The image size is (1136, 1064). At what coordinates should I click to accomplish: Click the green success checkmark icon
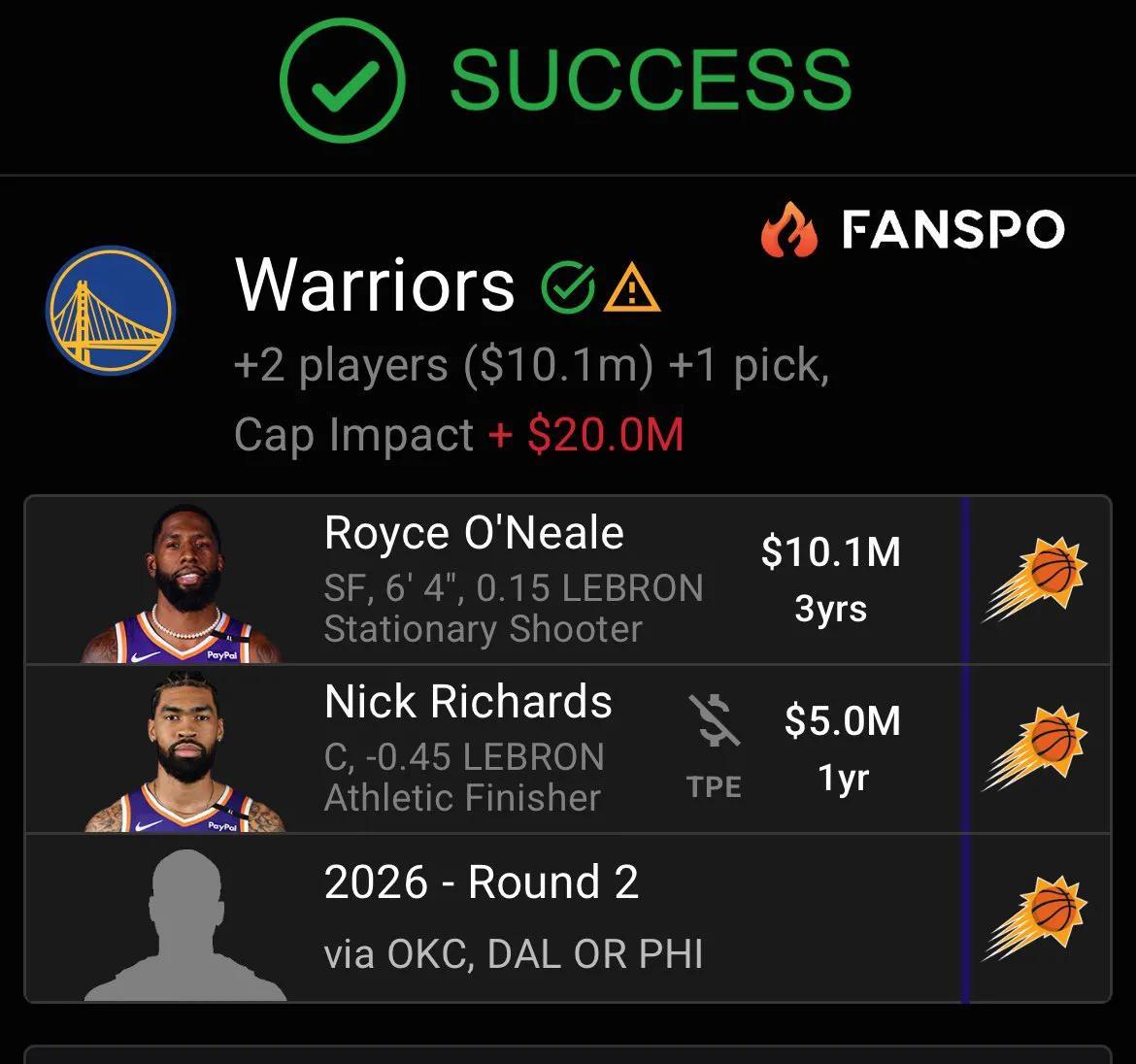click(x=341, y=82)
